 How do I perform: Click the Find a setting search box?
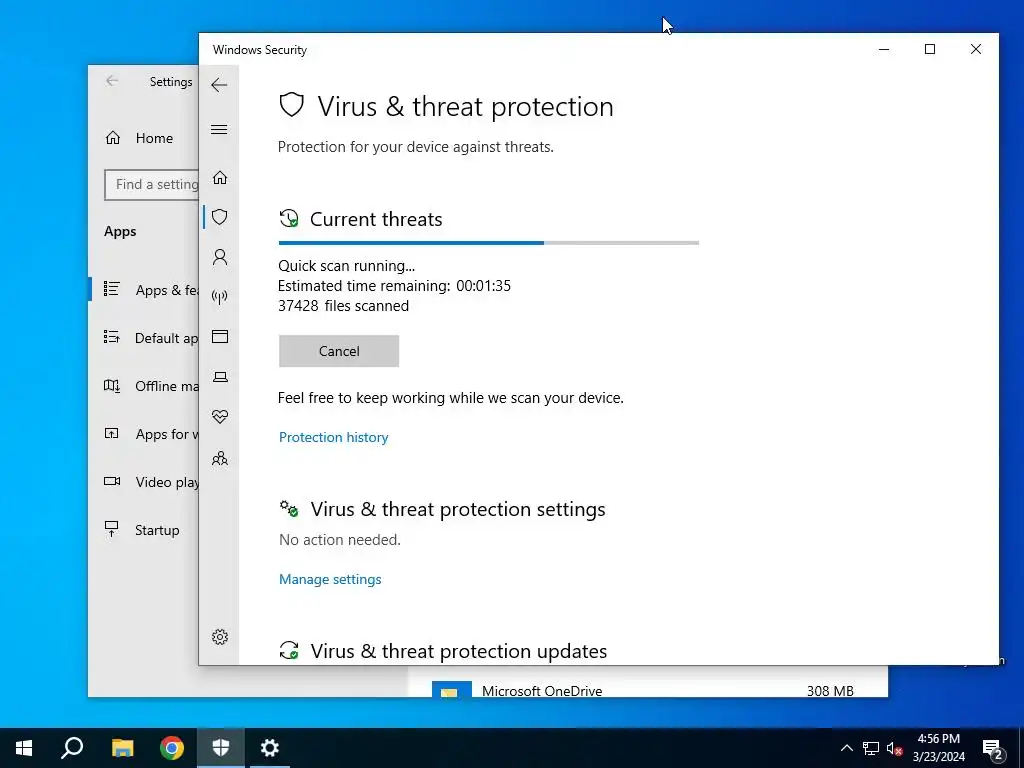click(x=152, y=185)
